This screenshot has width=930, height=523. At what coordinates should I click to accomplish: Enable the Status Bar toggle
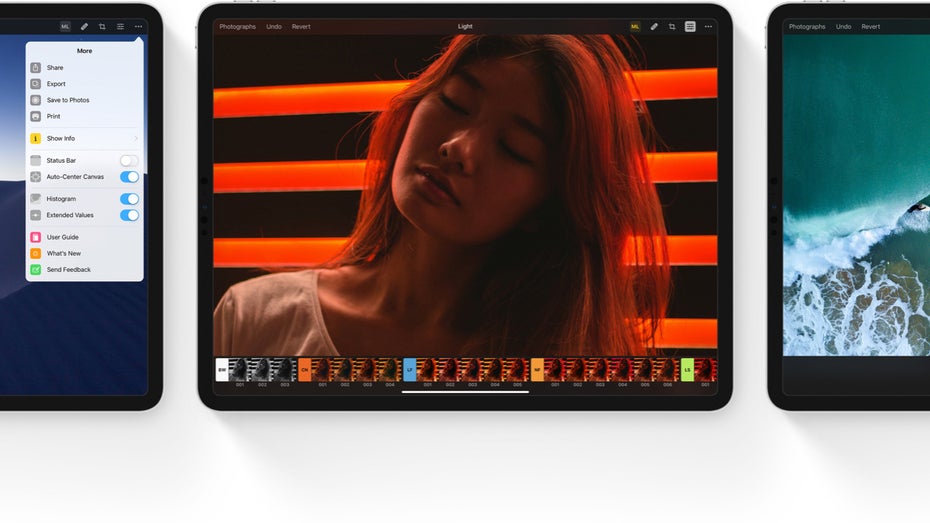click(129, 160)
